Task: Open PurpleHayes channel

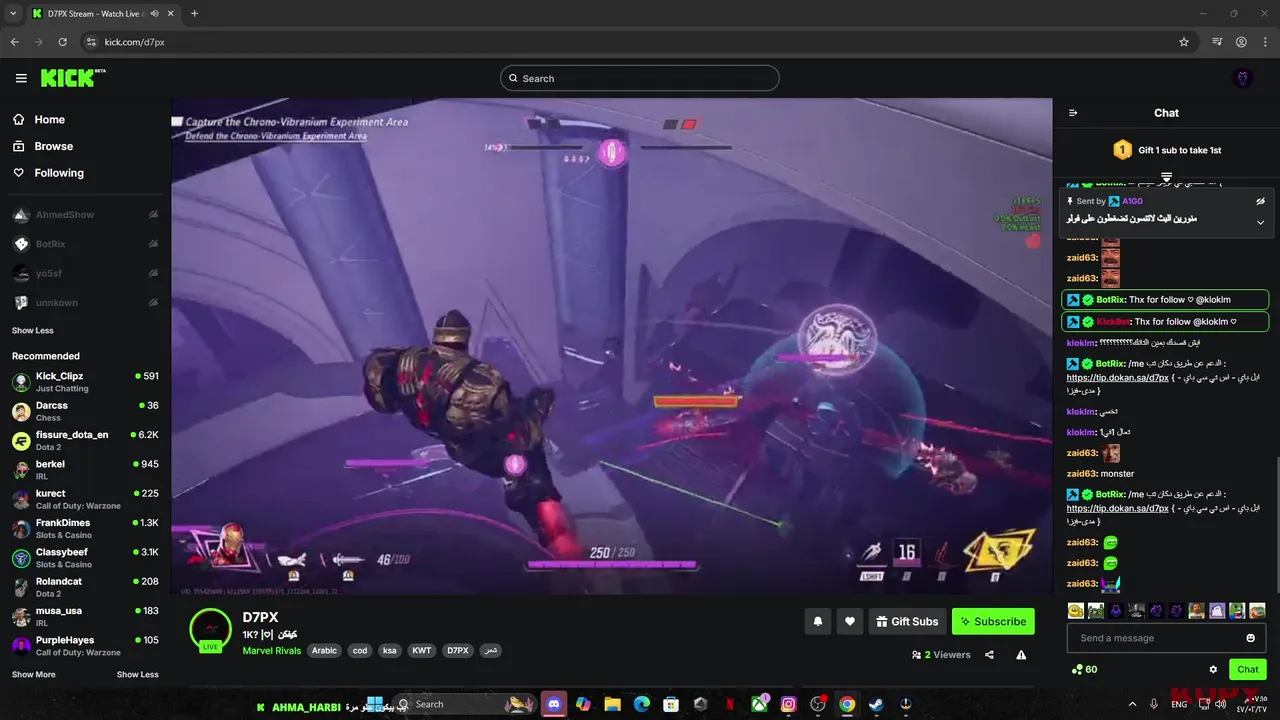Action: point(85,645)
